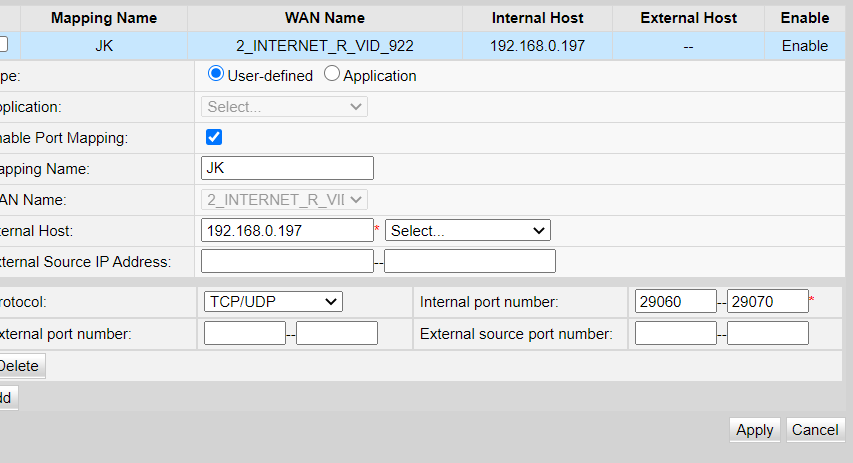Open the TCP/UDP protocol dropdown
The width and height of the screenshot is (853, 463).
[x=273, y=301]
